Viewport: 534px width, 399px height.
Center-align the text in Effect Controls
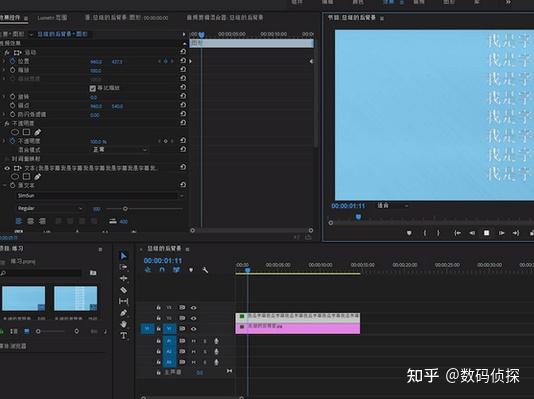click(31, 221)
